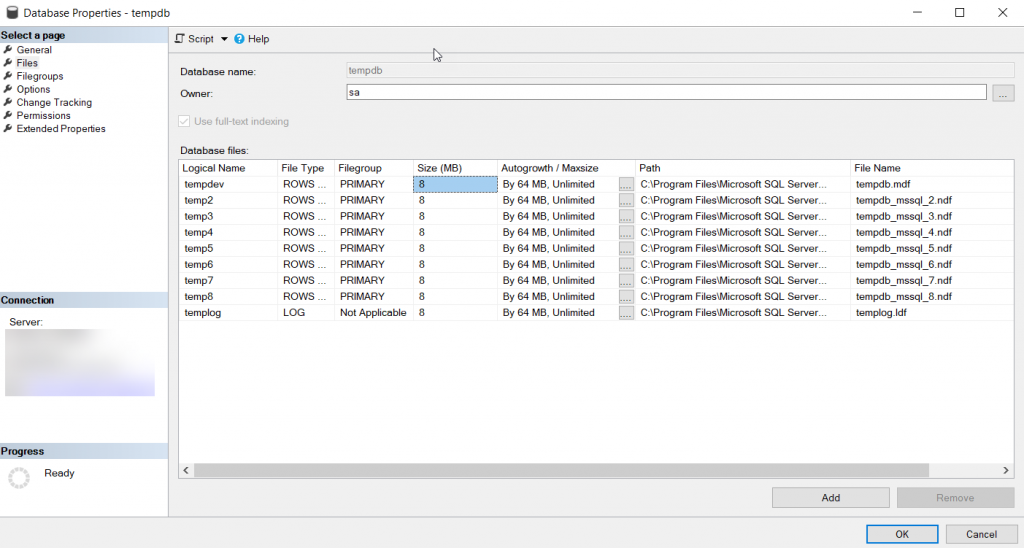Click the Help question mark icon
Image resolution: width=1024 pixels, height=548 pixels.
click(239, 39)
